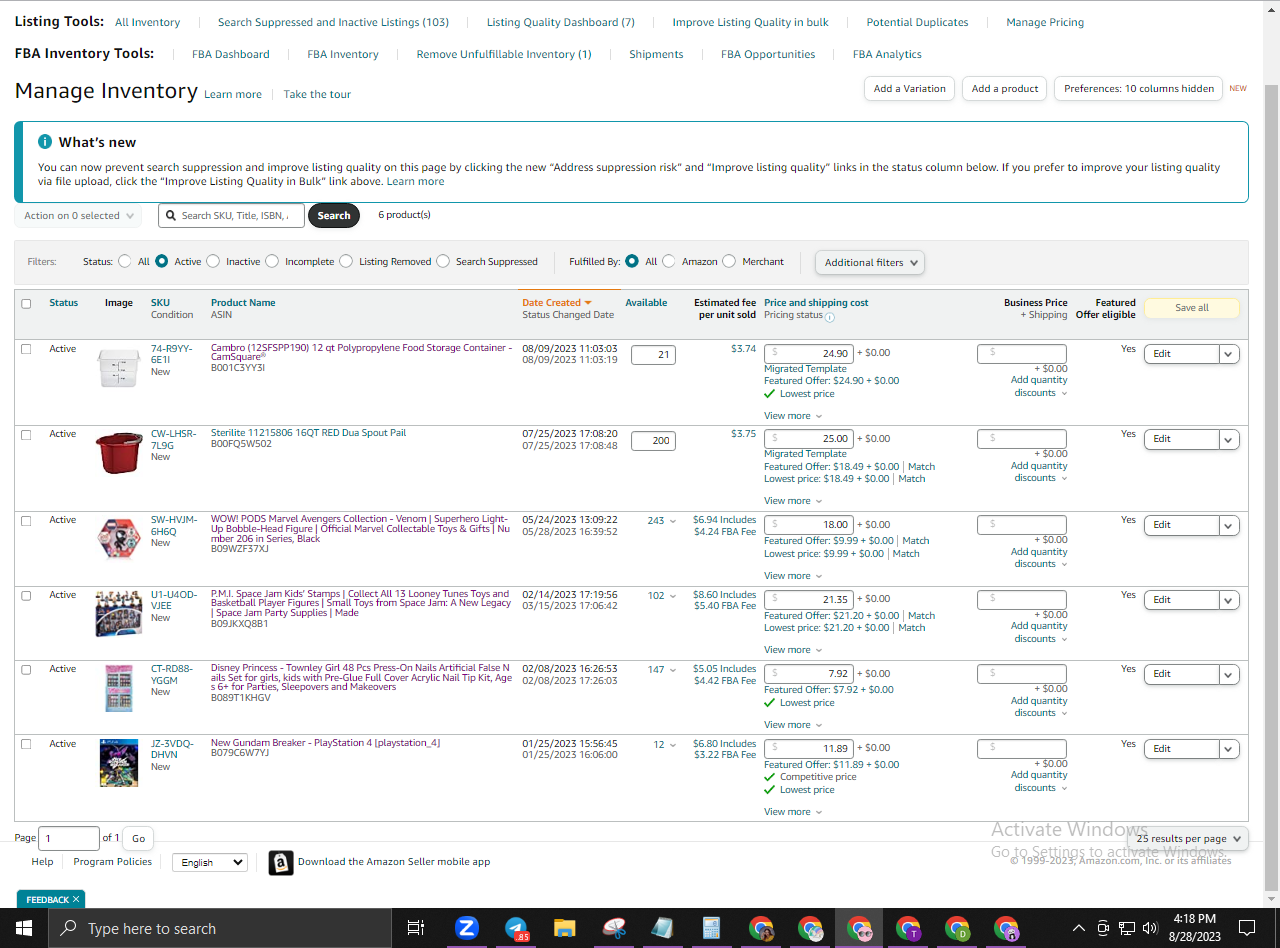Click the Cambro food storage container thumbnail
The image size is (1280, 948).
(119, 368)
